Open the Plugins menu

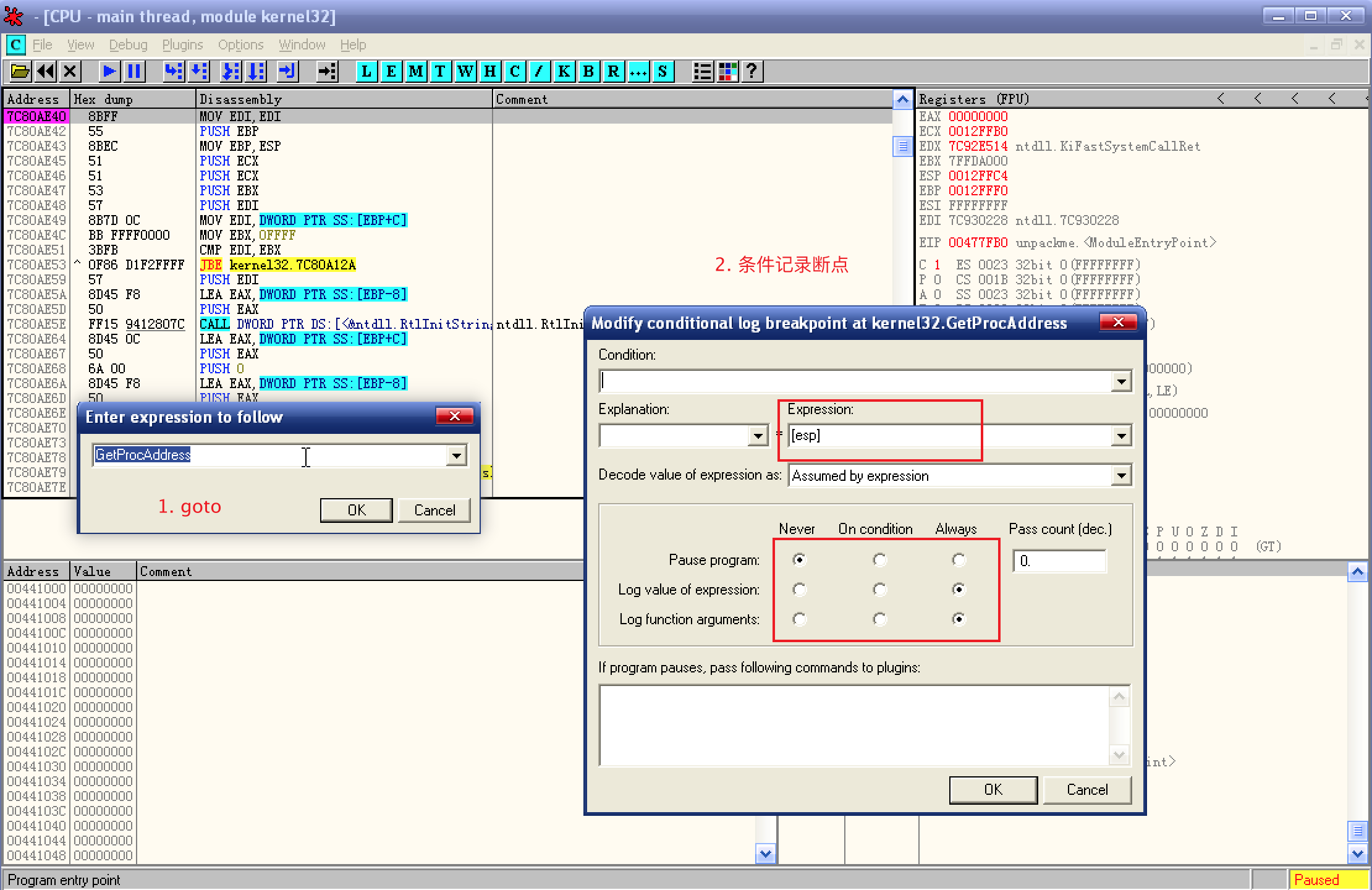182,45
